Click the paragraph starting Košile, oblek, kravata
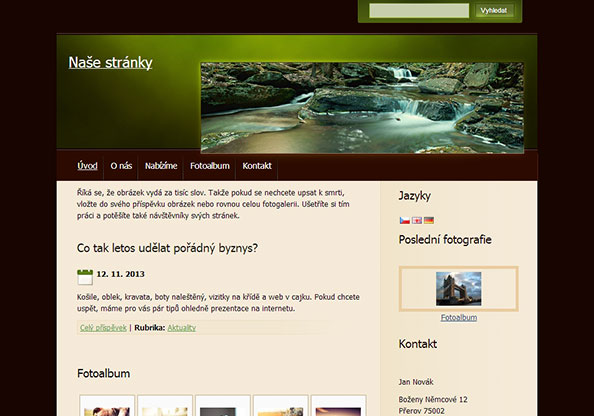 pos(218,303)
